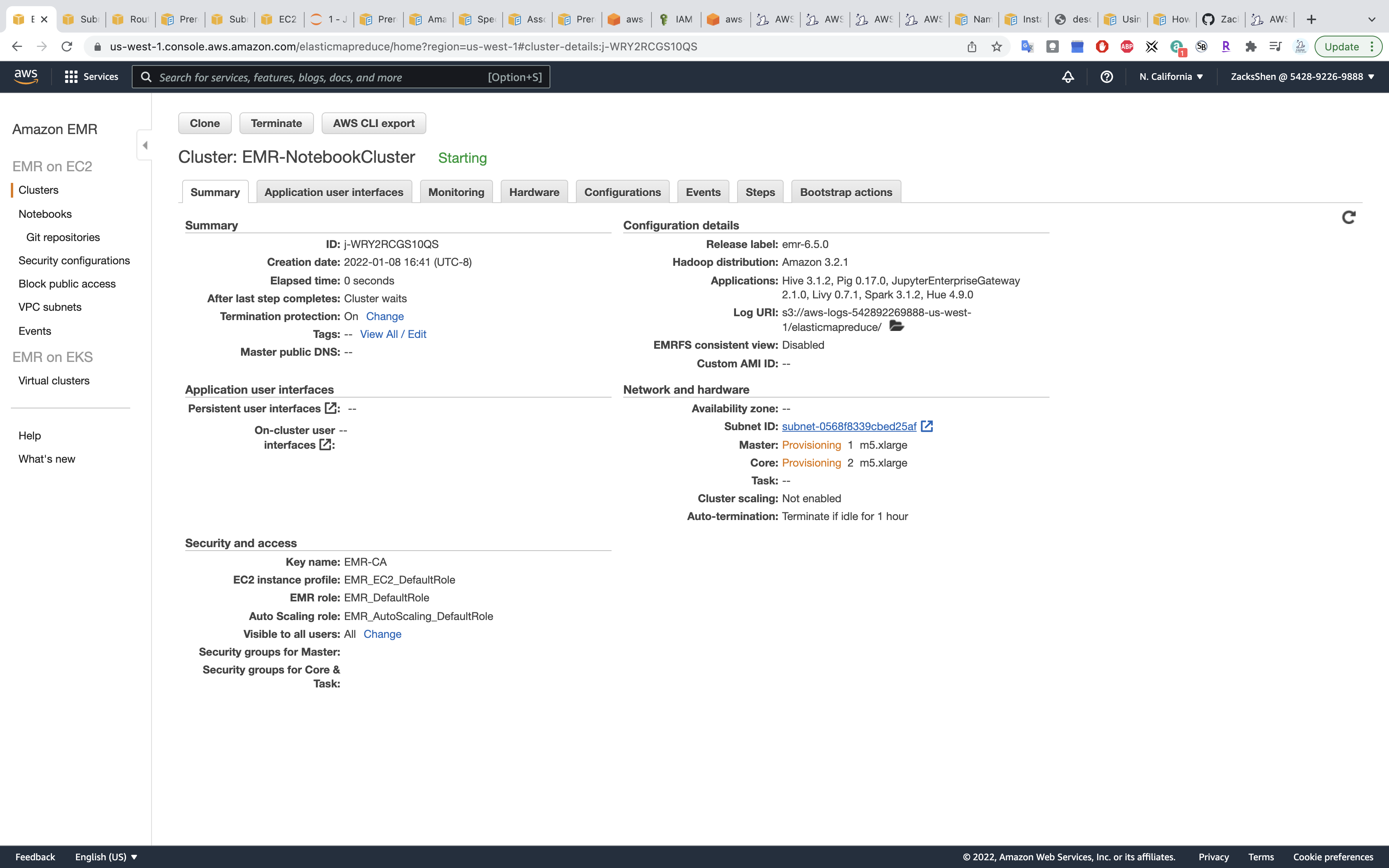Image resolution: width=1389 pixels, height=868 pixels.
Task: Collapse the Amazon EMR sidebar panel
Action: click(145, 145)
